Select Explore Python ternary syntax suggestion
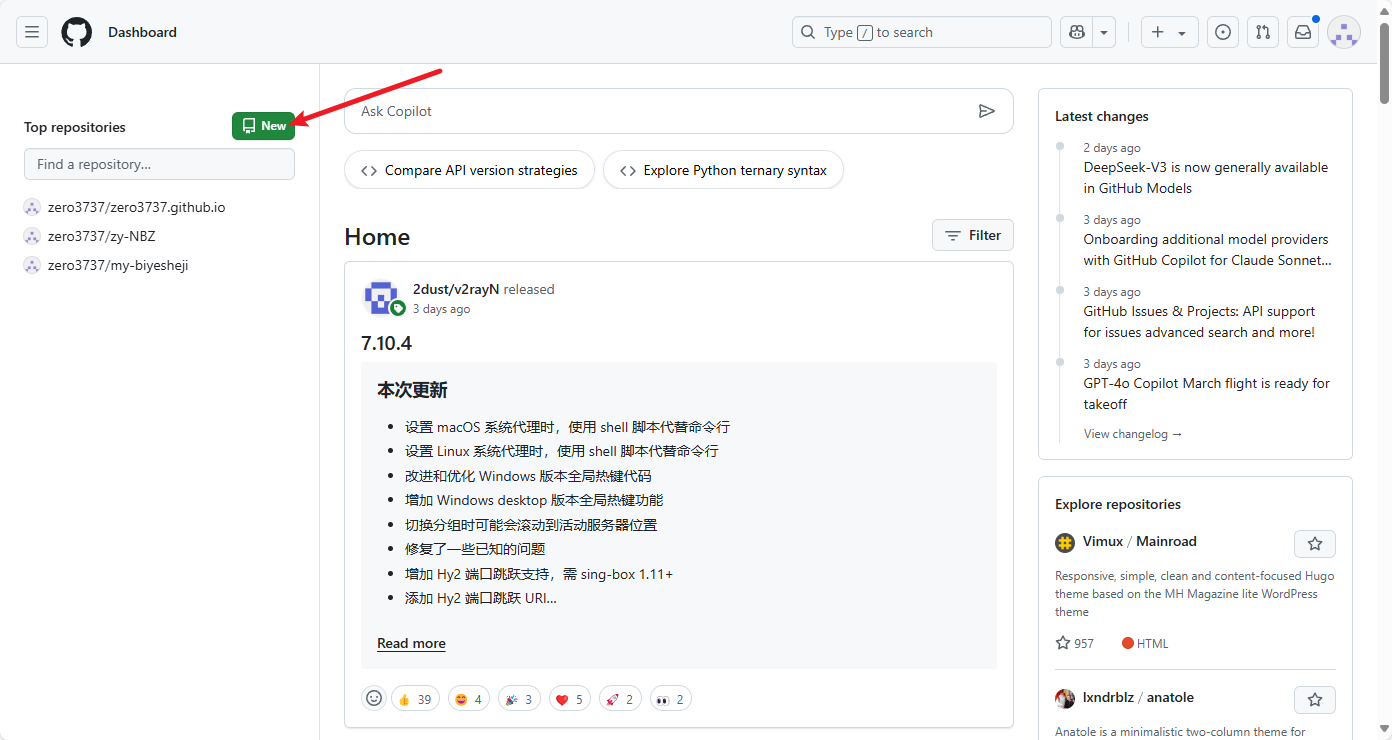Viewport: 1392px width, 740px height. point(723,170)
